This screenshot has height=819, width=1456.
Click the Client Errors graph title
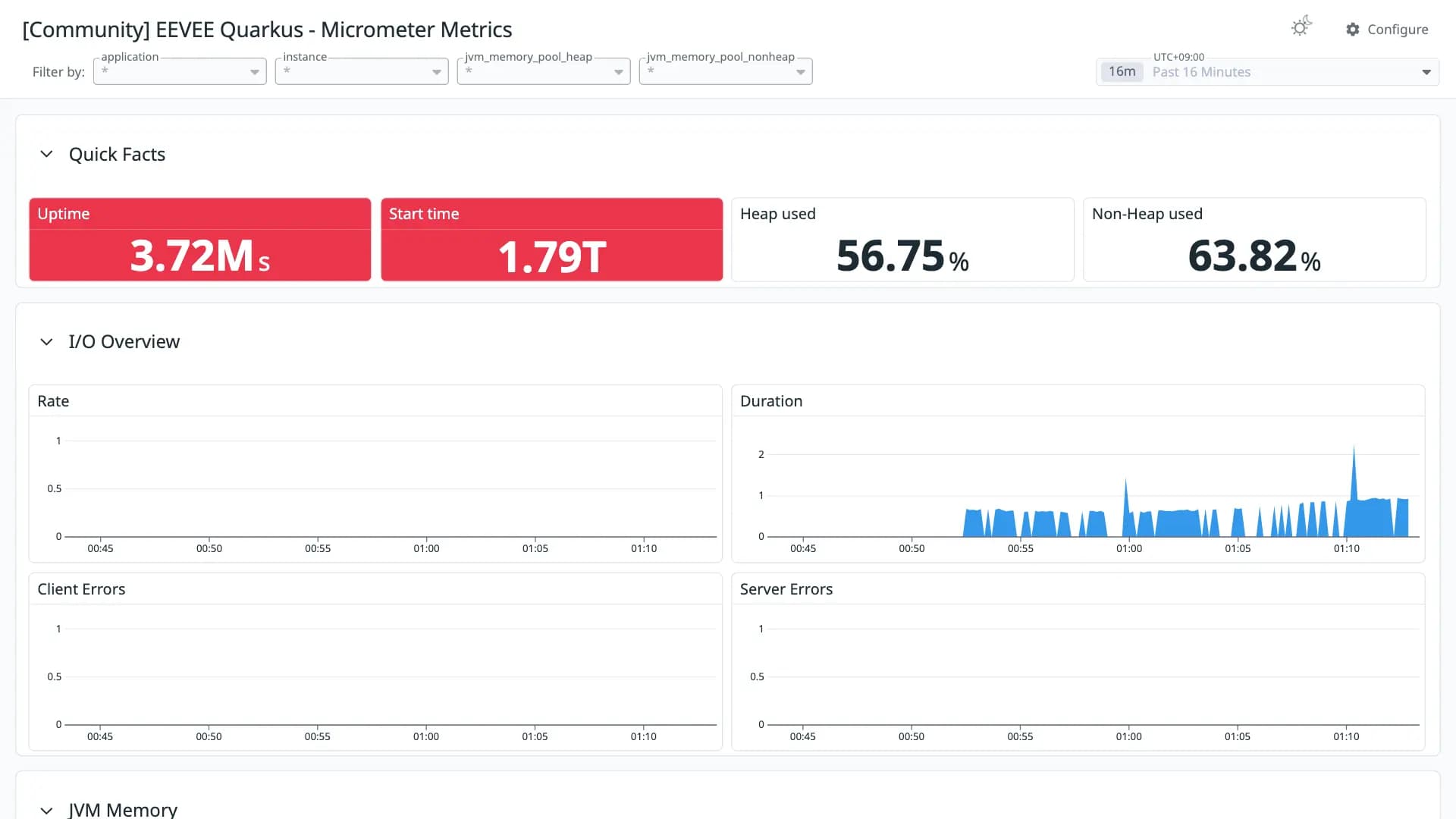[x=81, y=589]
